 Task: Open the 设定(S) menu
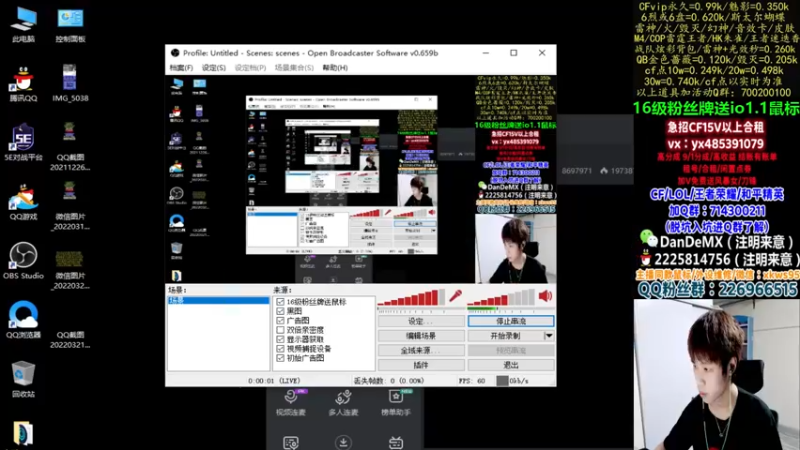[x=213, y=67]
